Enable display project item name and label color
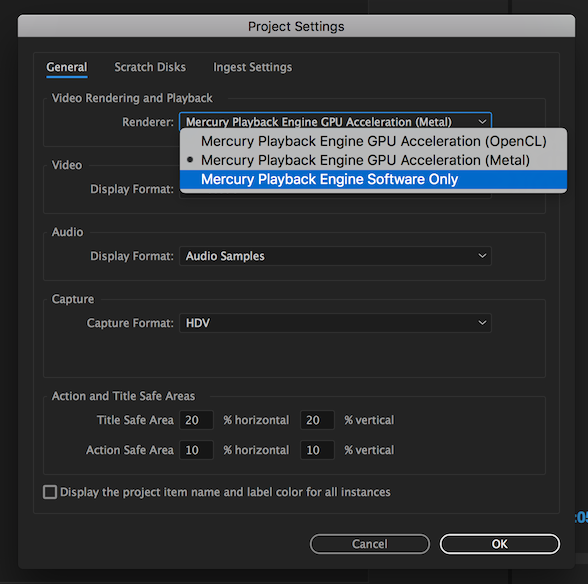588x584 pixels. [x=50, y=492]
